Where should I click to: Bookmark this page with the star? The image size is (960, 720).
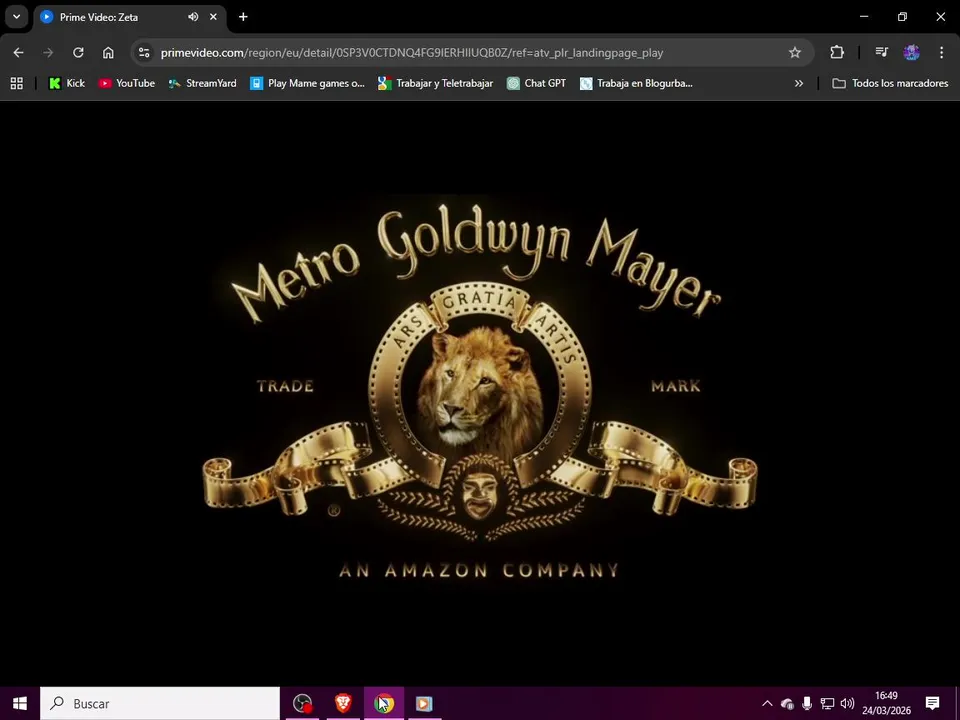[x=795, y=53]
